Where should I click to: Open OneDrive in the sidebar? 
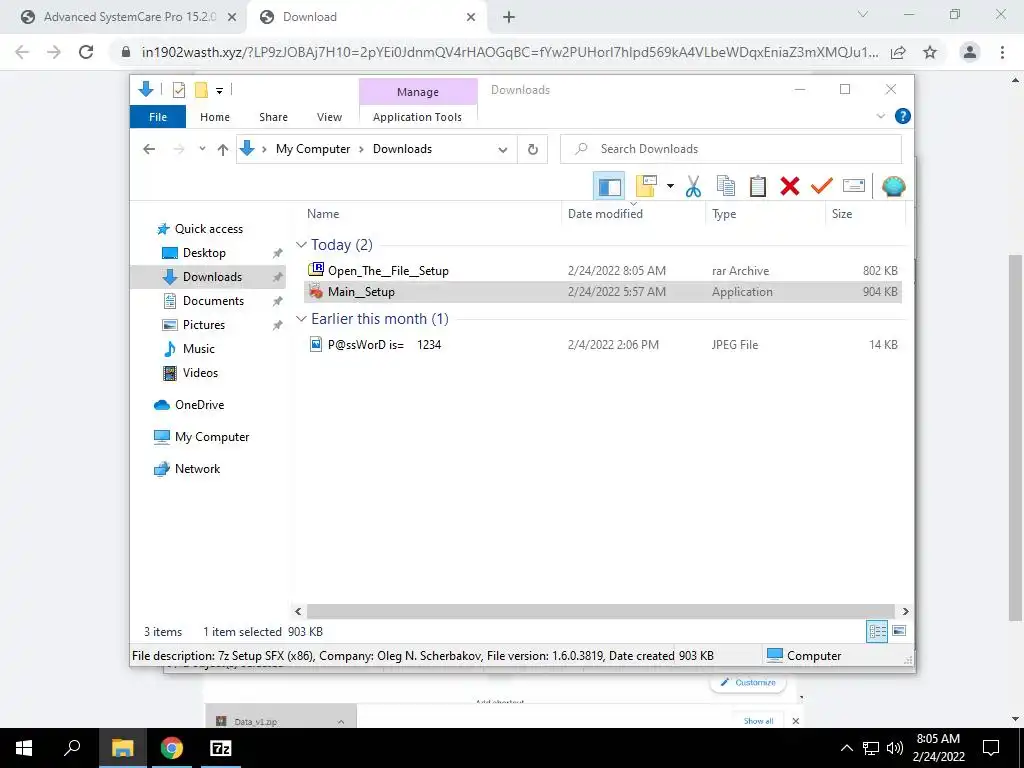[x=199, y=405]
